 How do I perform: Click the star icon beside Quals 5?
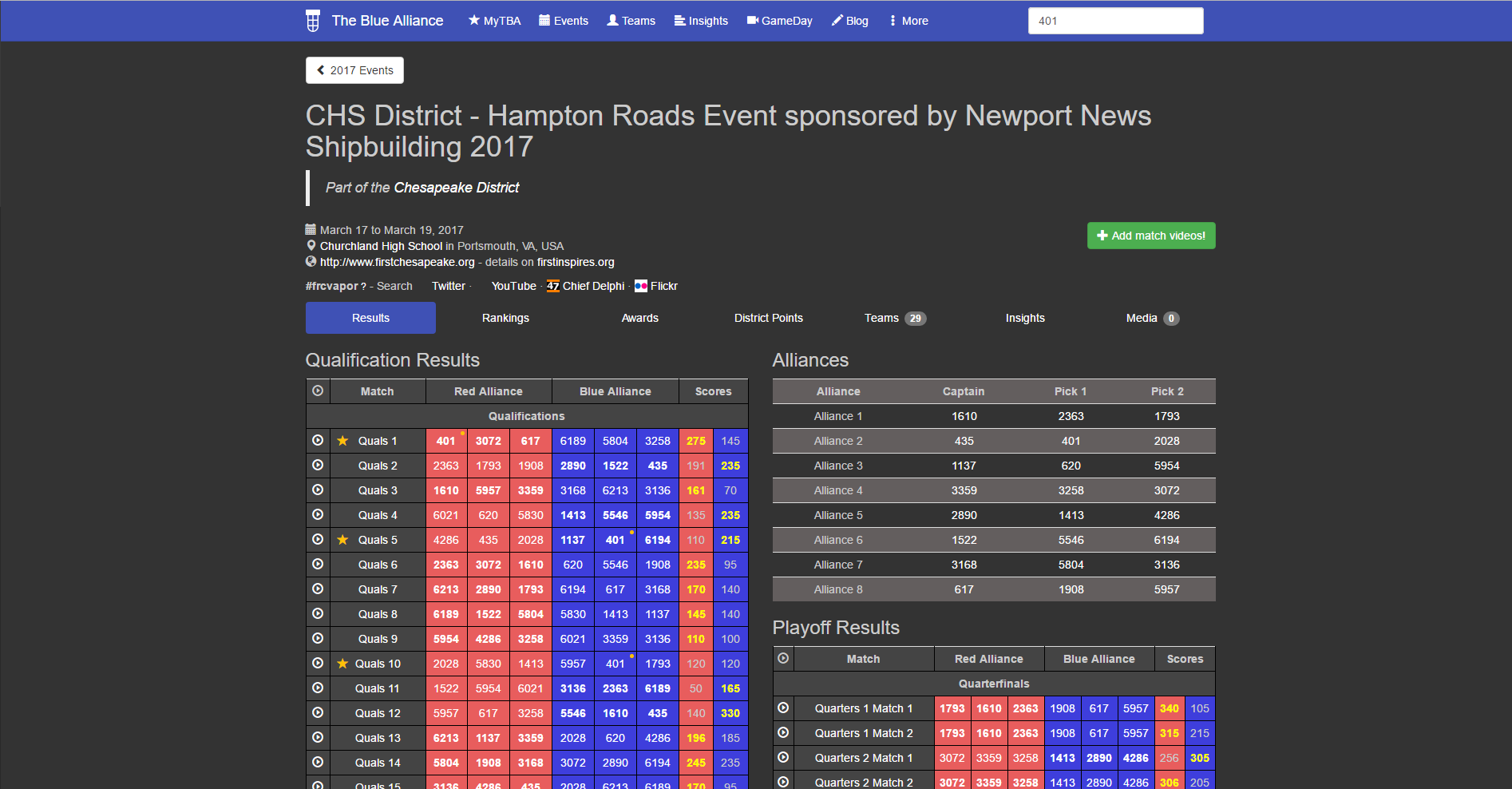click(x=342, y=540)
